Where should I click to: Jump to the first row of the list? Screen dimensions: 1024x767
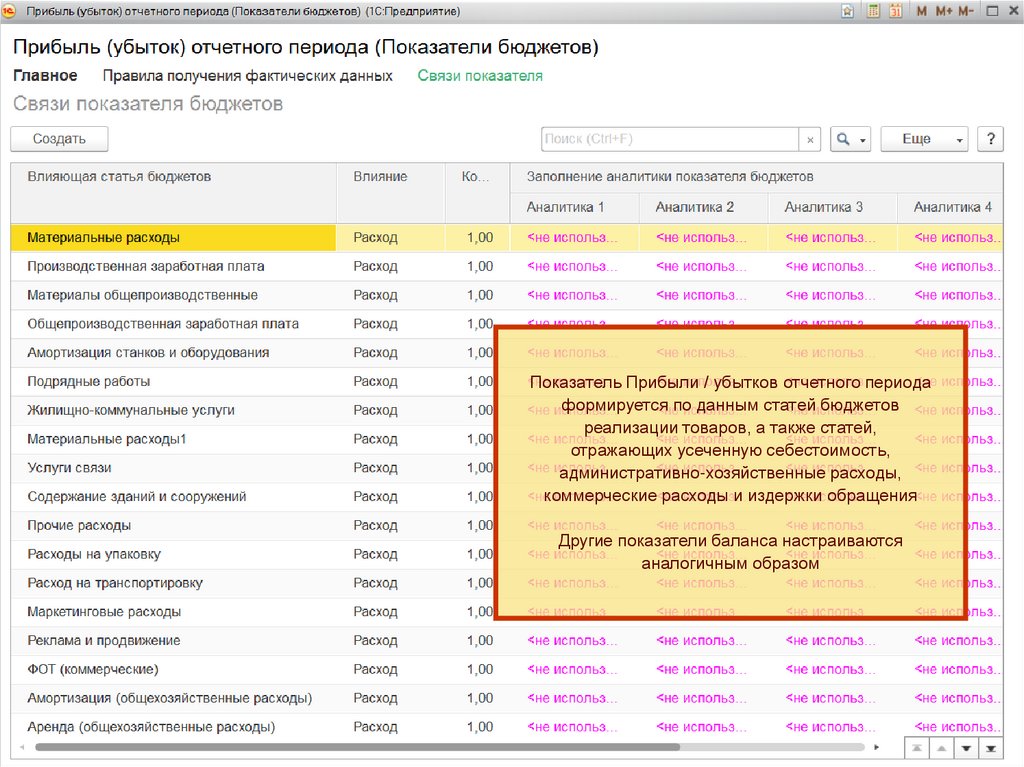point(915,747)
